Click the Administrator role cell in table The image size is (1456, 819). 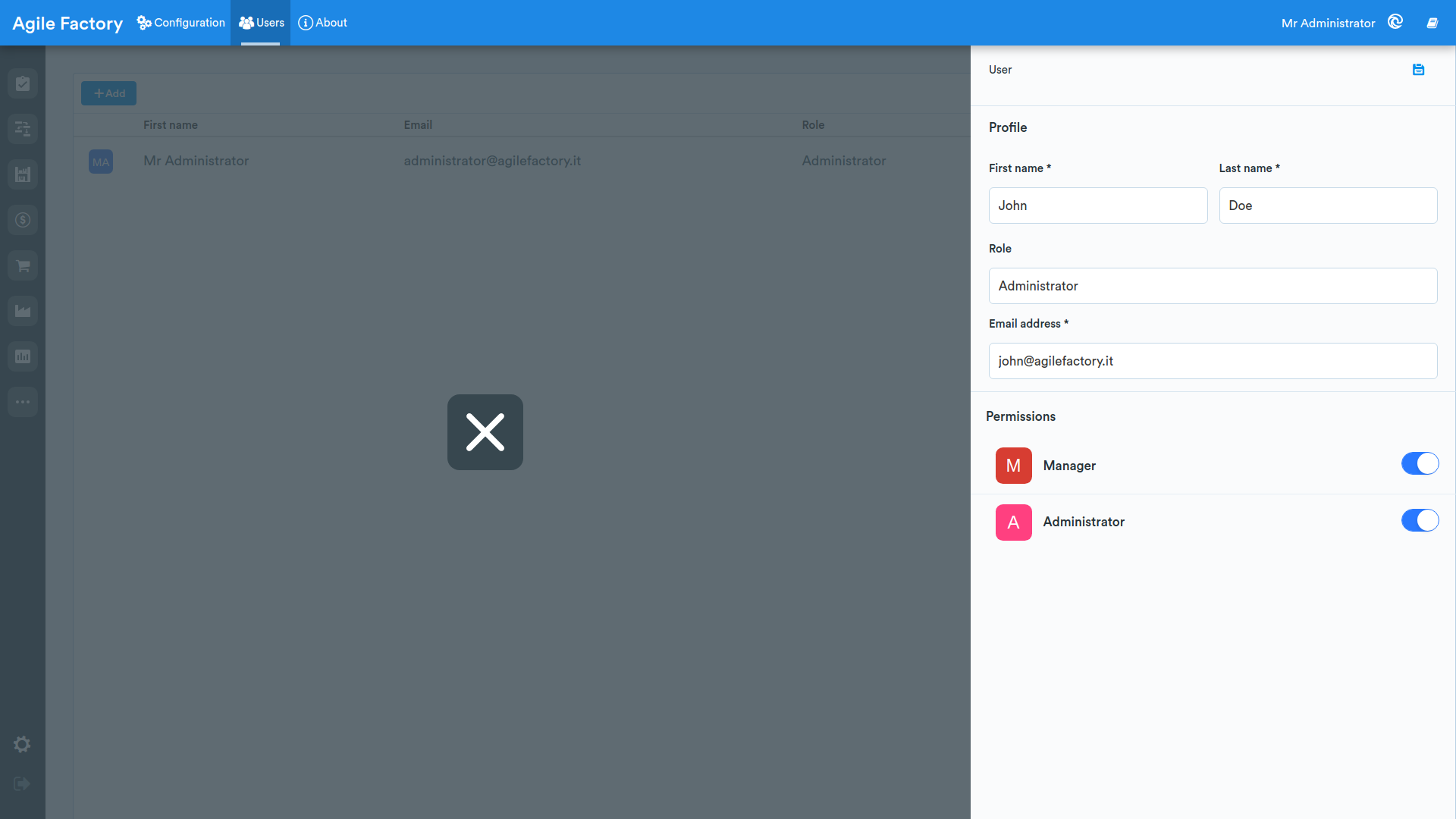(844, 161)
